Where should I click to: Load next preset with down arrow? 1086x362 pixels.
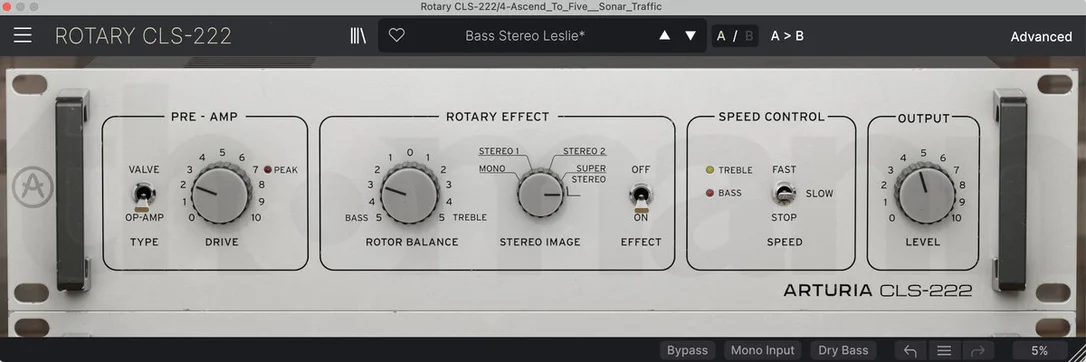691,36
